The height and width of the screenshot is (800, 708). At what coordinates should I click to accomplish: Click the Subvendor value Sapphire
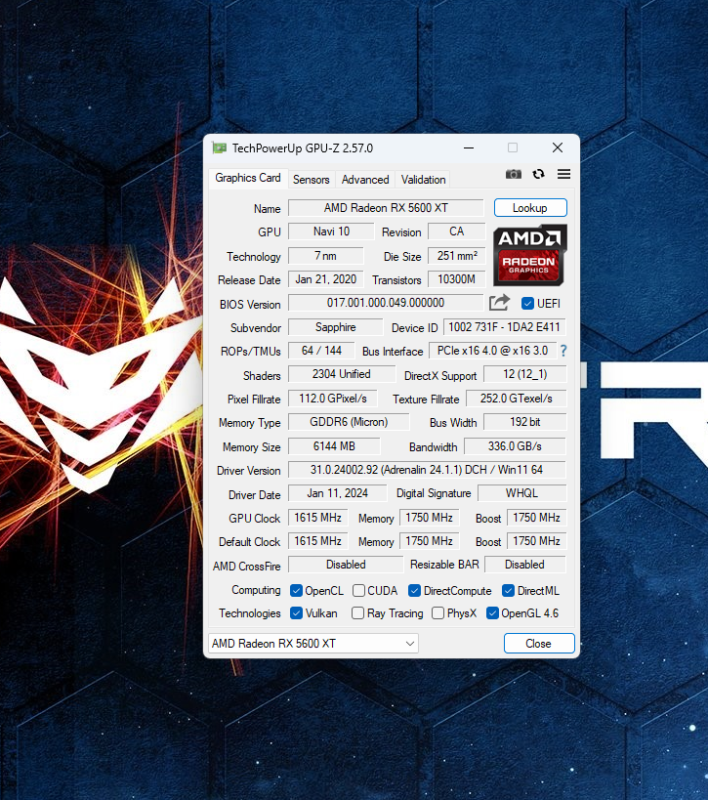(335, 327)
